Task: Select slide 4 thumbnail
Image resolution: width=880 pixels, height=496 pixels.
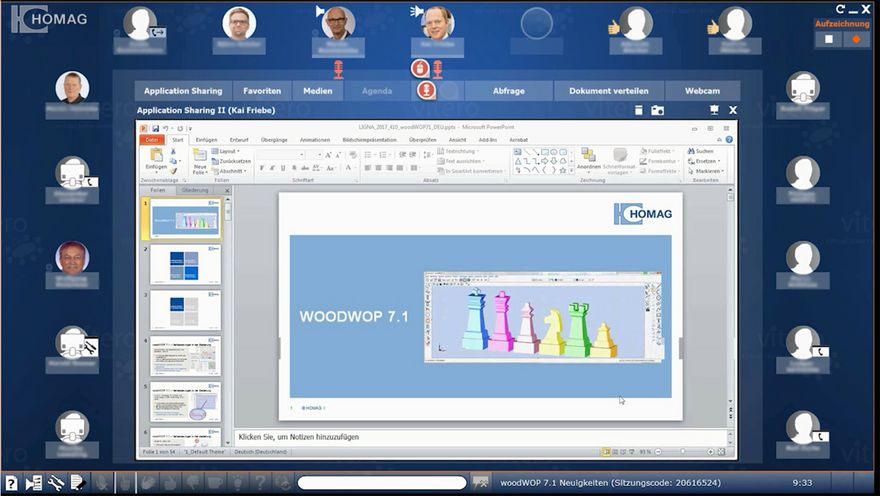Action: (185, 356)
